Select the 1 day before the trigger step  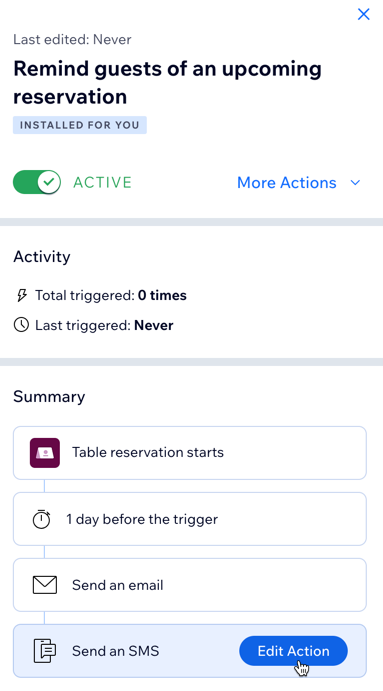click(x=190, y=519)
